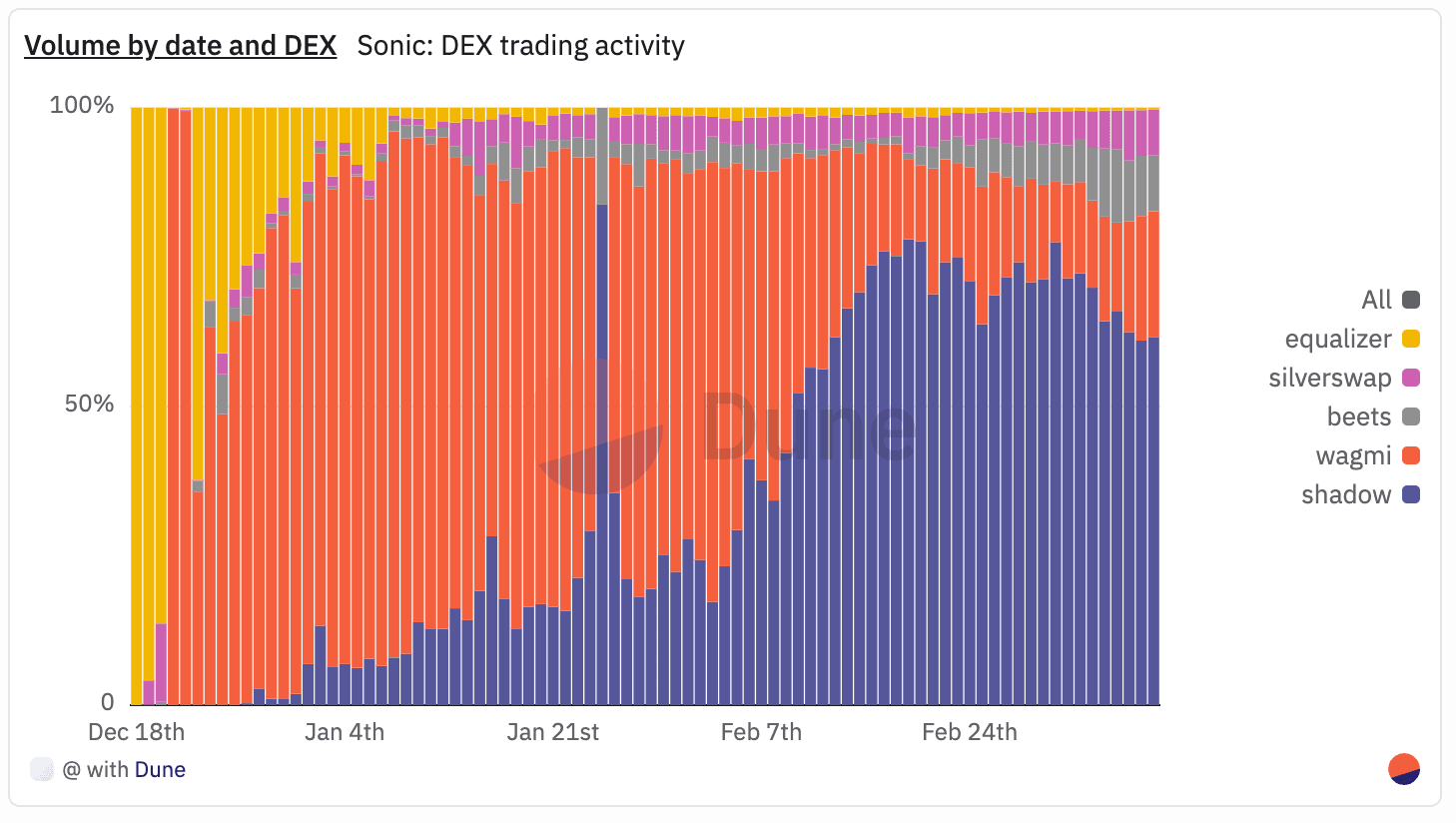Click the wagmi orange legend swatch
Screen dimensions: 1456x823
click(1411, 455)
